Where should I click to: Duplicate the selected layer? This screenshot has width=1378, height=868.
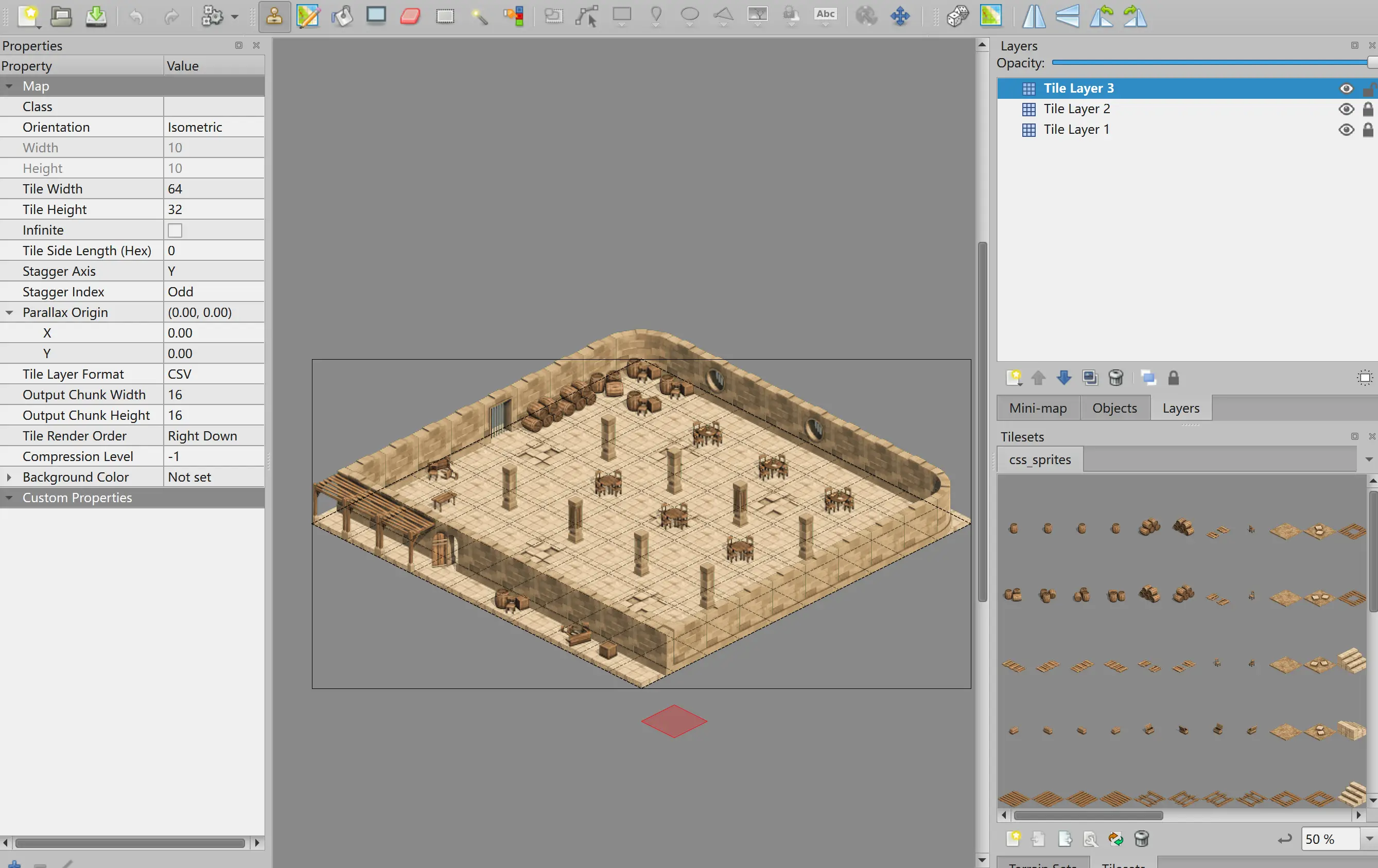pos(1090,378)
